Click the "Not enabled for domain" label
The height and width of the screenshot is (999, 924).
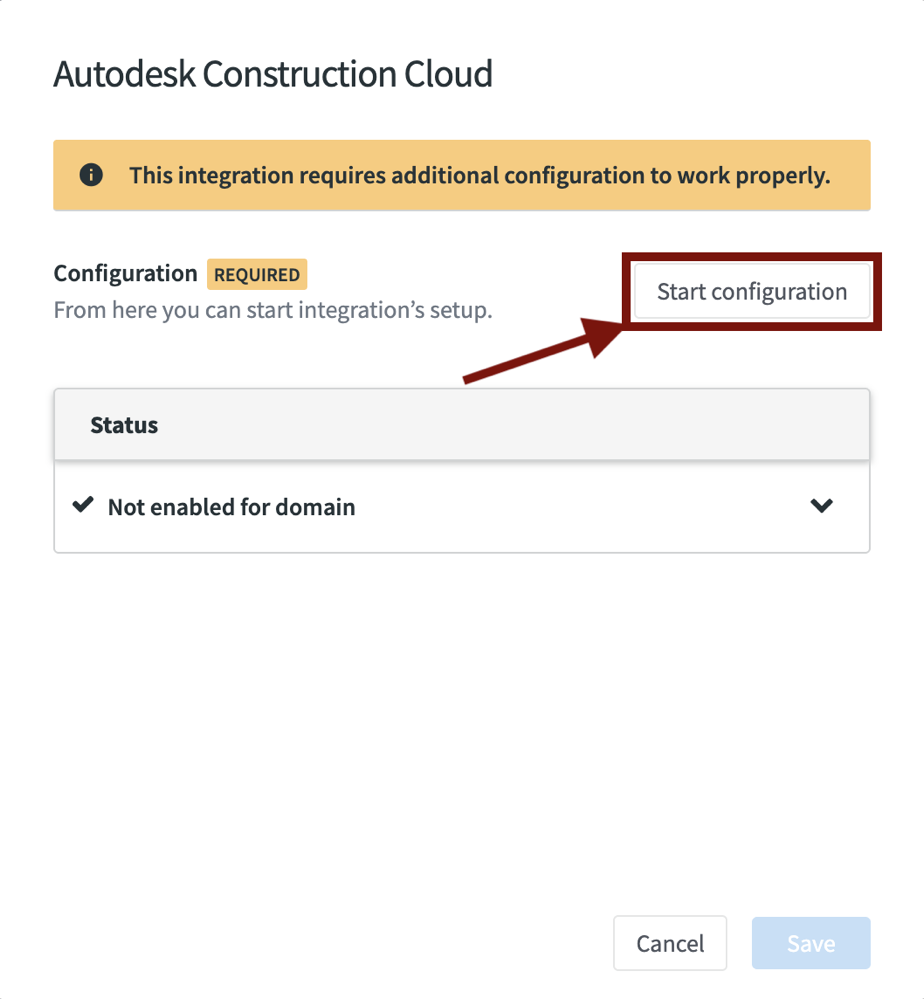[x=231, y=507]
